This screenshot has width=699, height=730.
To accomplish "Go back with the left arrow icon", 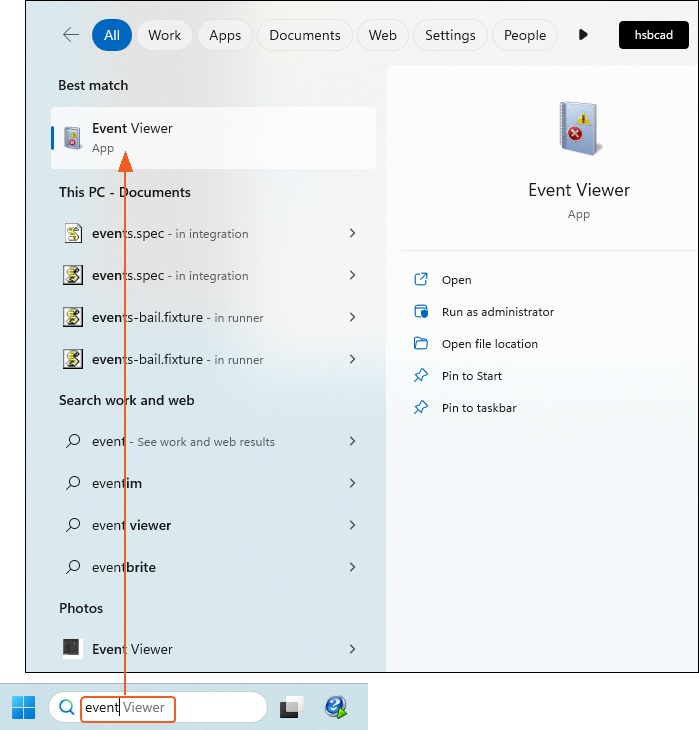I will click(71, 35).
